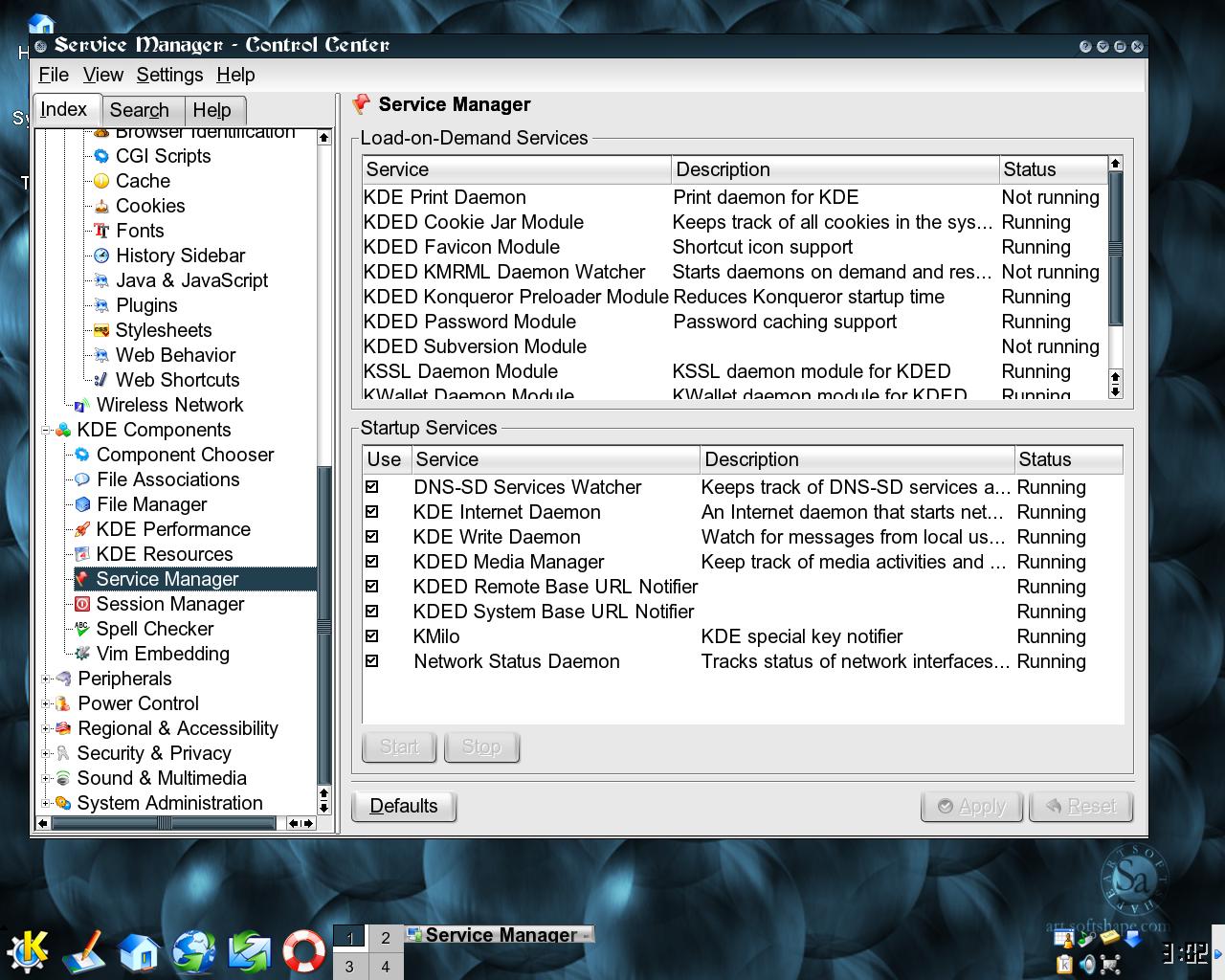Click the History Sidebar clock icon
The image size is (1225, 980).
pyautogui.click(x=100, y=256)
